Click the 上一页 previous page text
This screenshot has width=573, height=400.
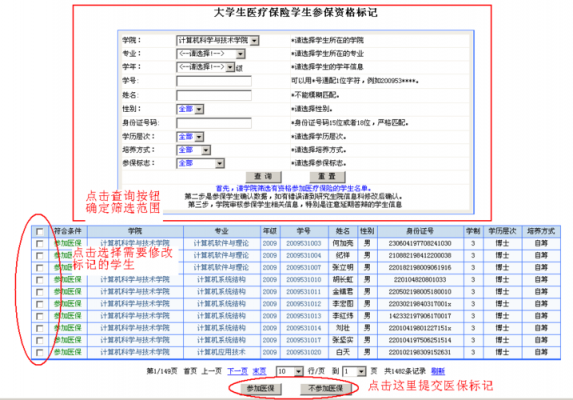click(x=212, y=372)
